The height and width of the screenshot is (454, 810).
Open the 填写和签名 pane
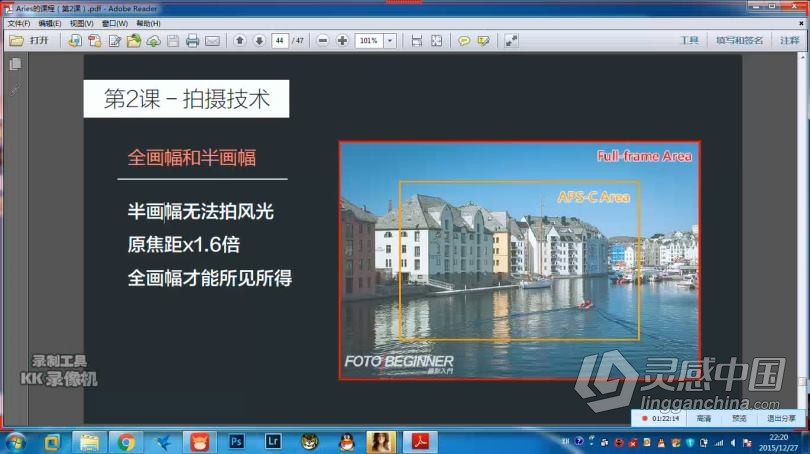[x=739, y=40]
